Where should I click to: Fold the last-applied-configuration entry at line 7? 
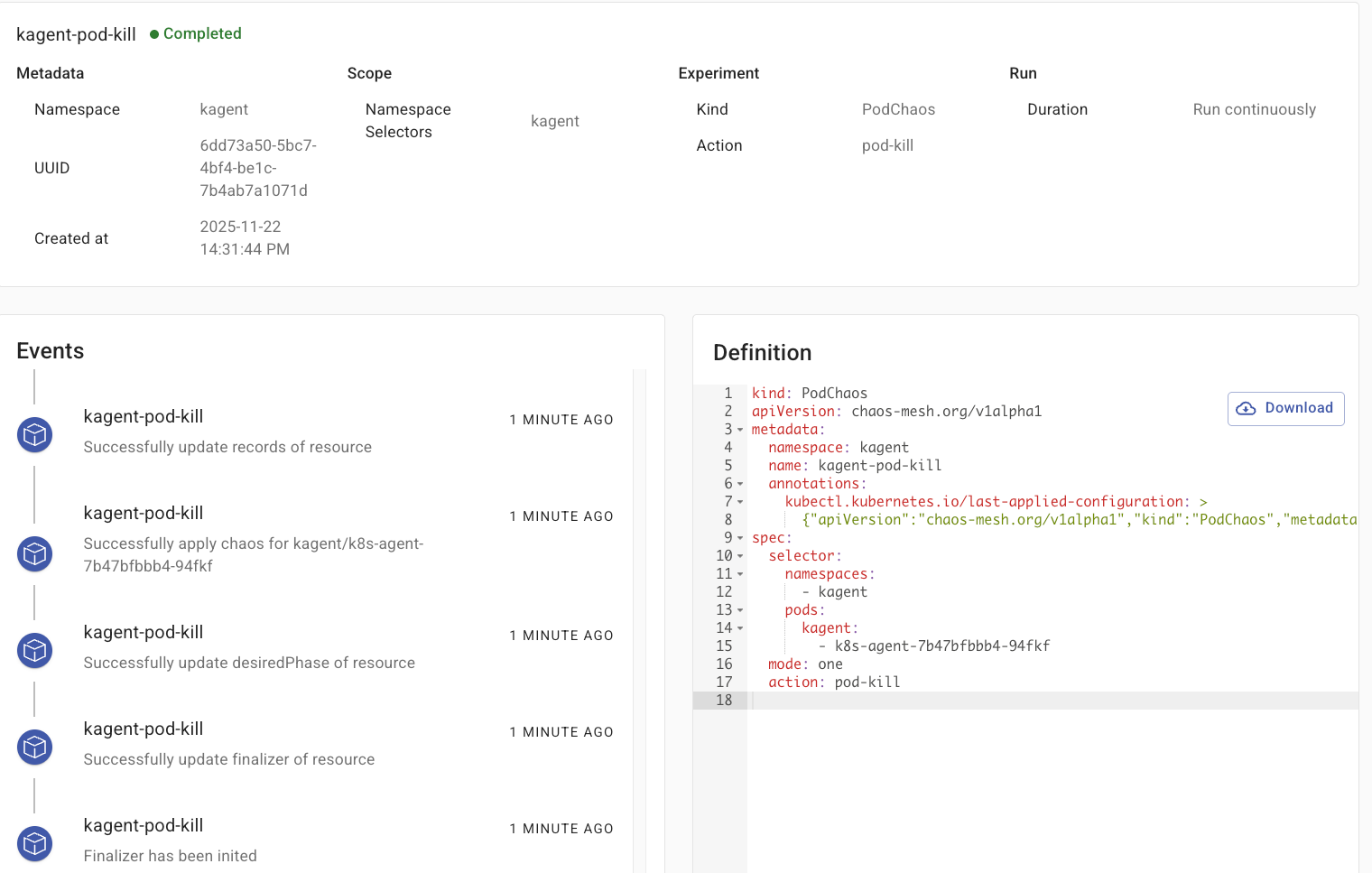[x=740, y=502]
